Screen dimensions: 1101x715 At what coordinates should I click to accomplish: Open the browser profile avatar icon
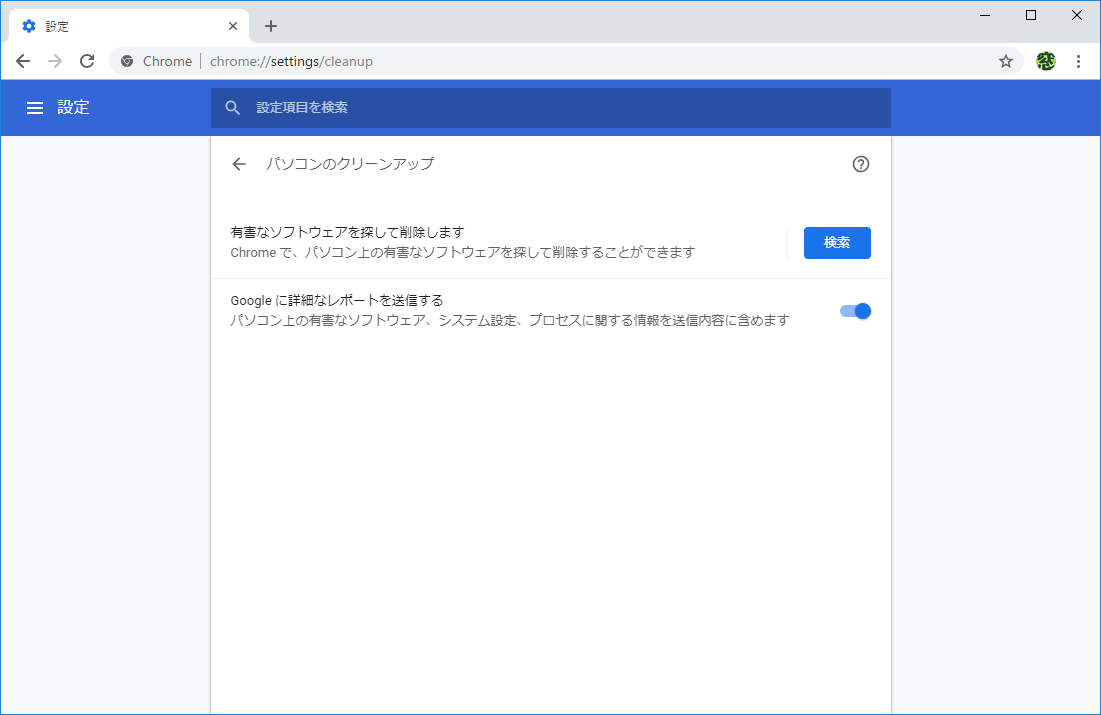(x=1044, y=61)
